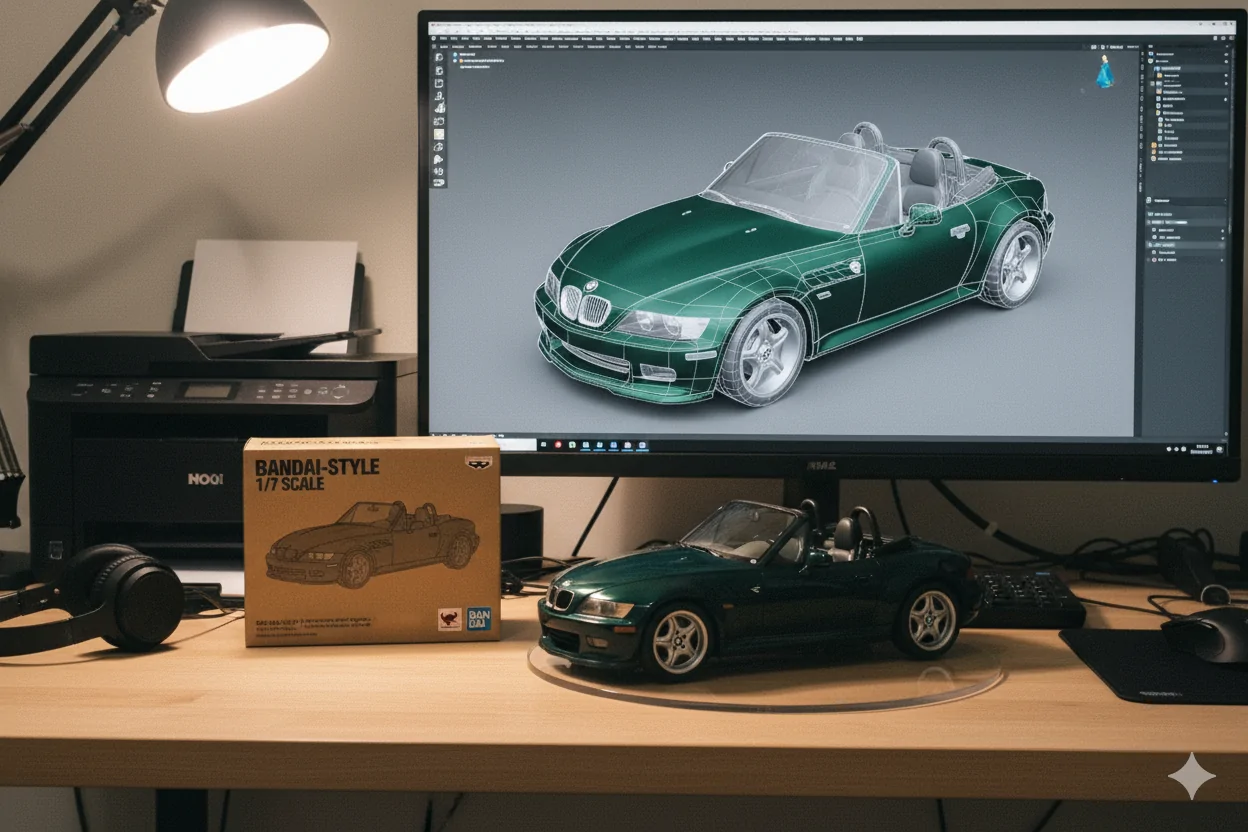The width and height of the screenshot is (1248, 832).
Task: Click the bottommost tool icon in the left toolbar
Action: (x=439, y=182)
